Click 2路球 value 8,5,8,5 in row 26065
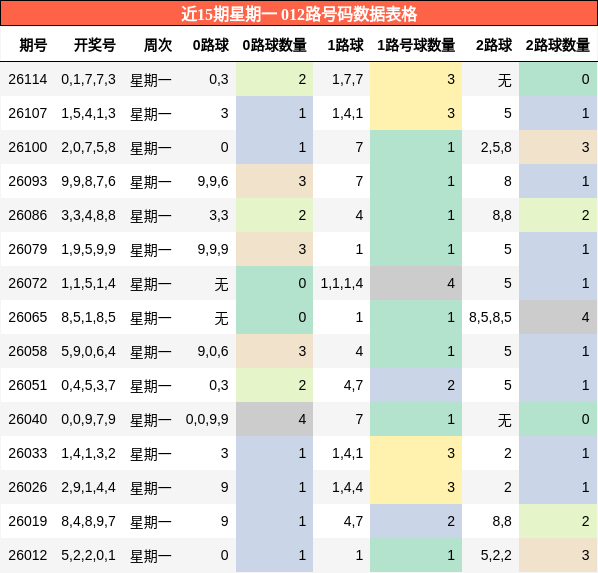Screen dimensions: 598x573 click(490, 317)
